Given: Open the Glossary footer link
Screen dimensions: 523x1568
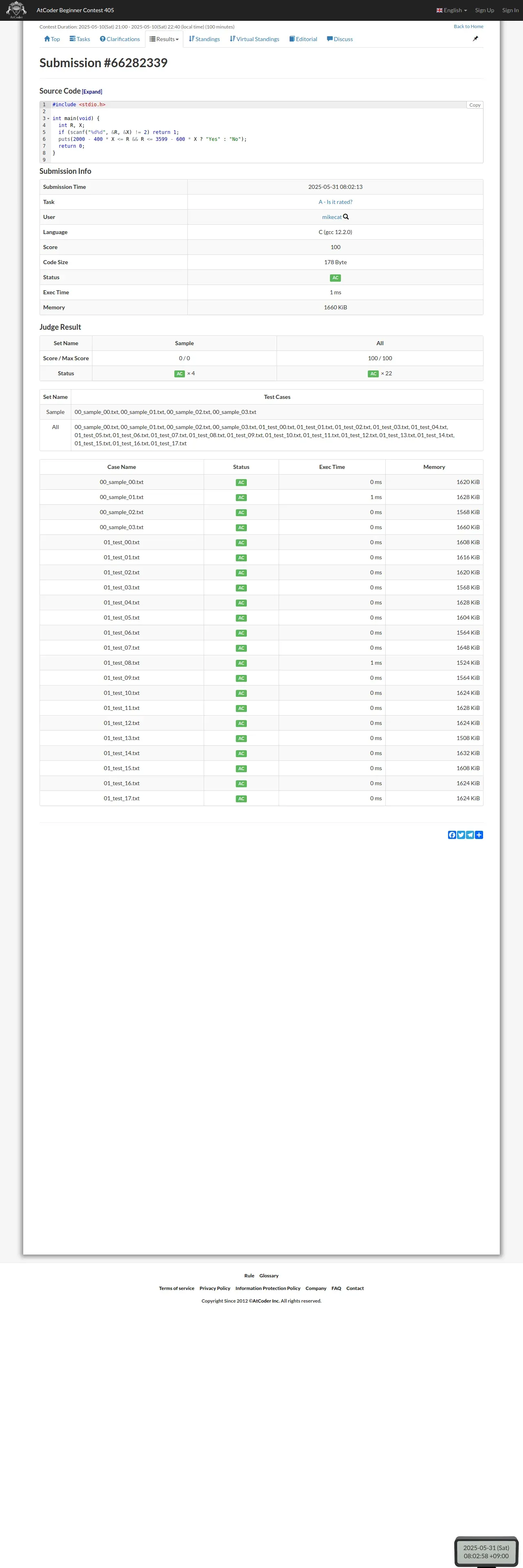Looking at the screenshot, I should [268, 1275].
